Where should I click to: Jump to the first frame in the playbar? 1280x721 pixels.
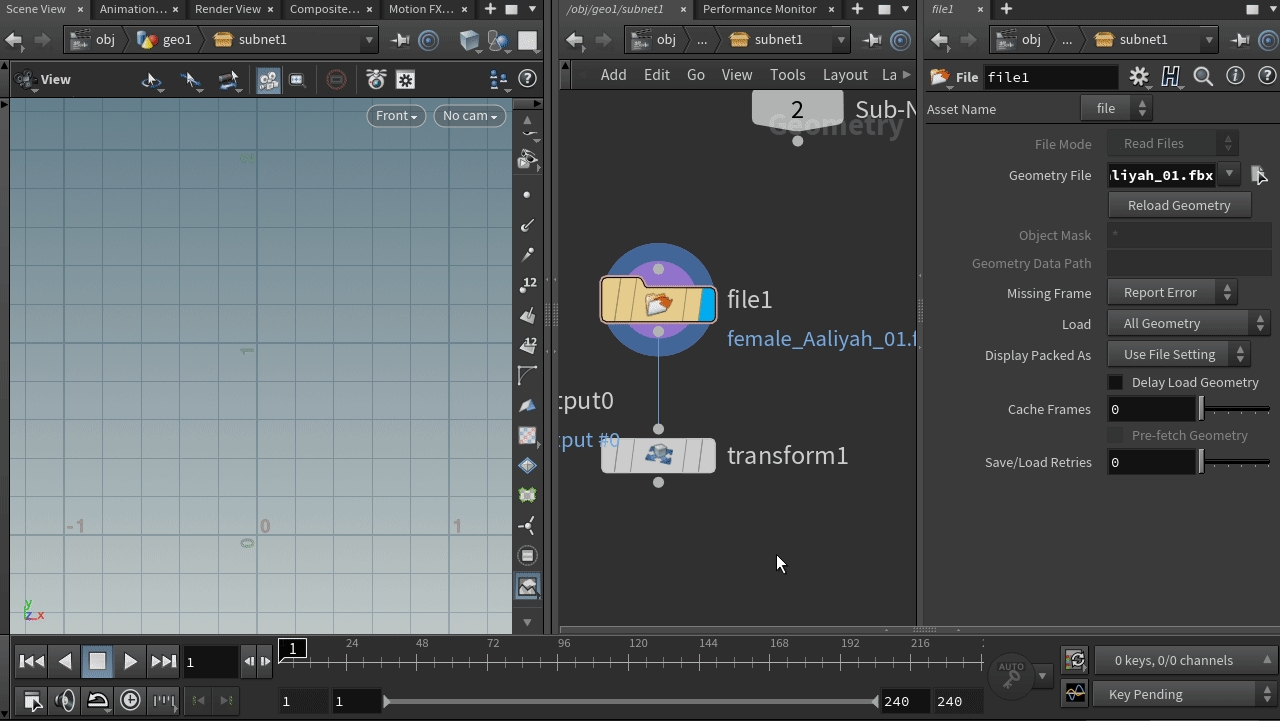32,661
